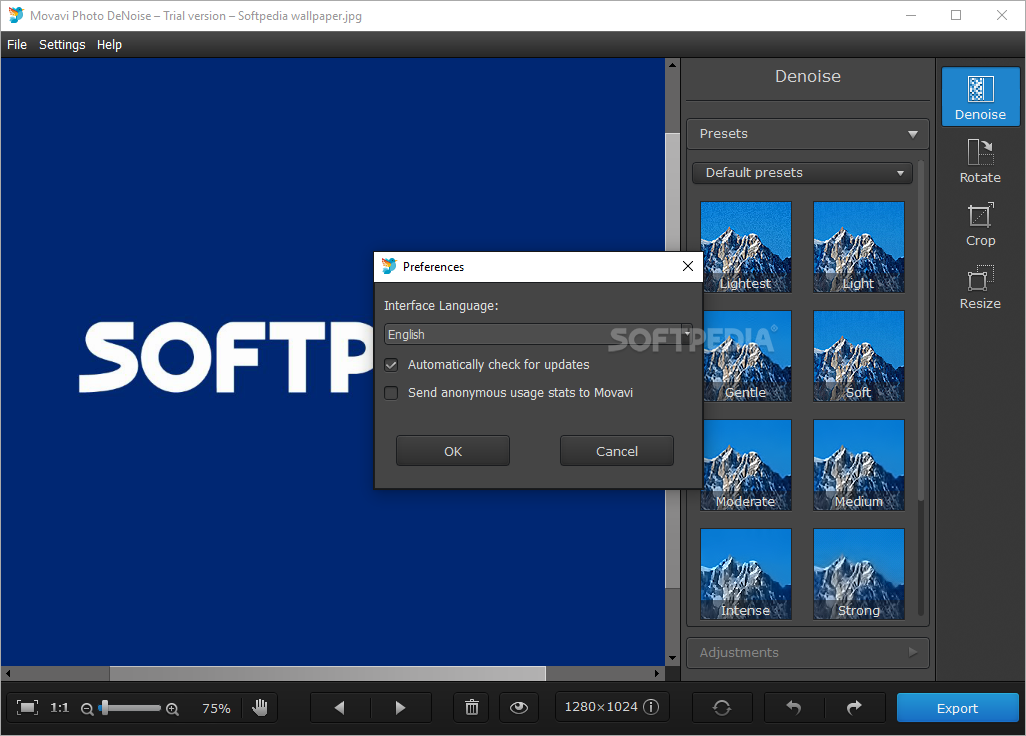This screenshot has height=736, width=1026.
Task: Toggle the eye preview original button
Action: 519,707
